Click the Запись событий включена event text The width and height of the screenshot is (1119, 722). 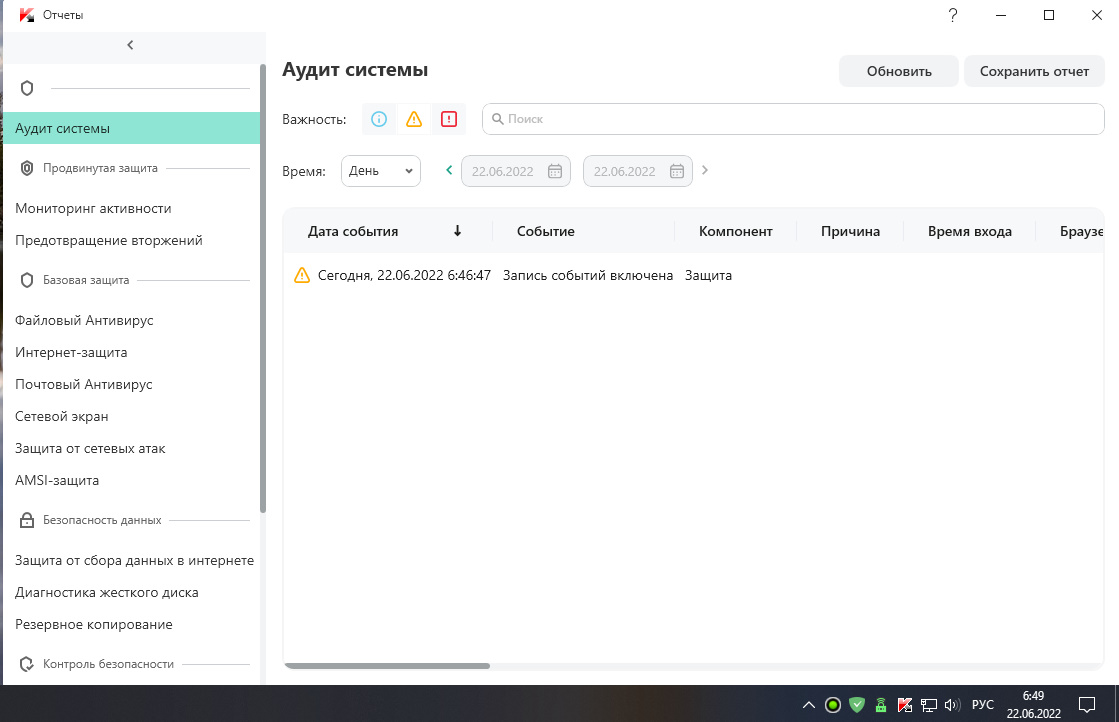pyautogui.click(x=588, y=275)
